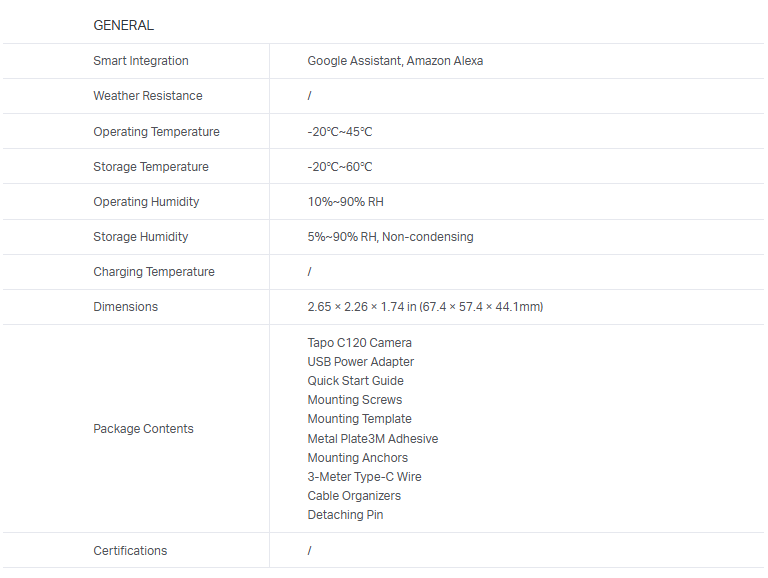Select the Dimensions row label
The width and height of the screenshot is (768, 578).
126,307
